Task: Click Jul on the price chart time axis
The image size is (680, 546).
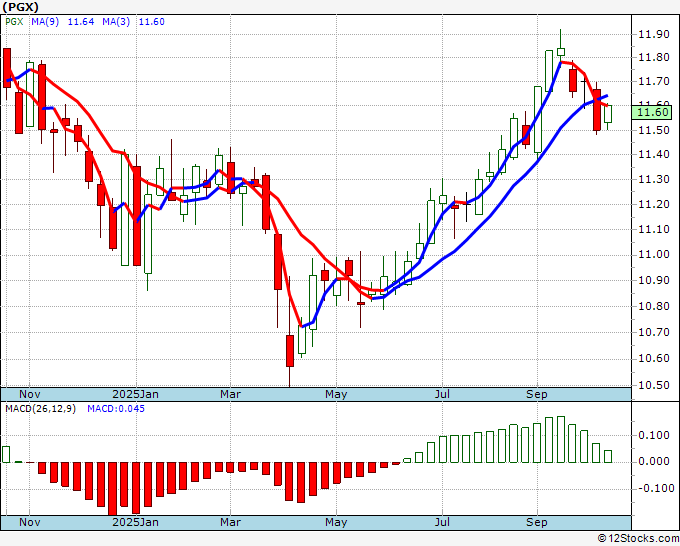Action: coord(442,394)
